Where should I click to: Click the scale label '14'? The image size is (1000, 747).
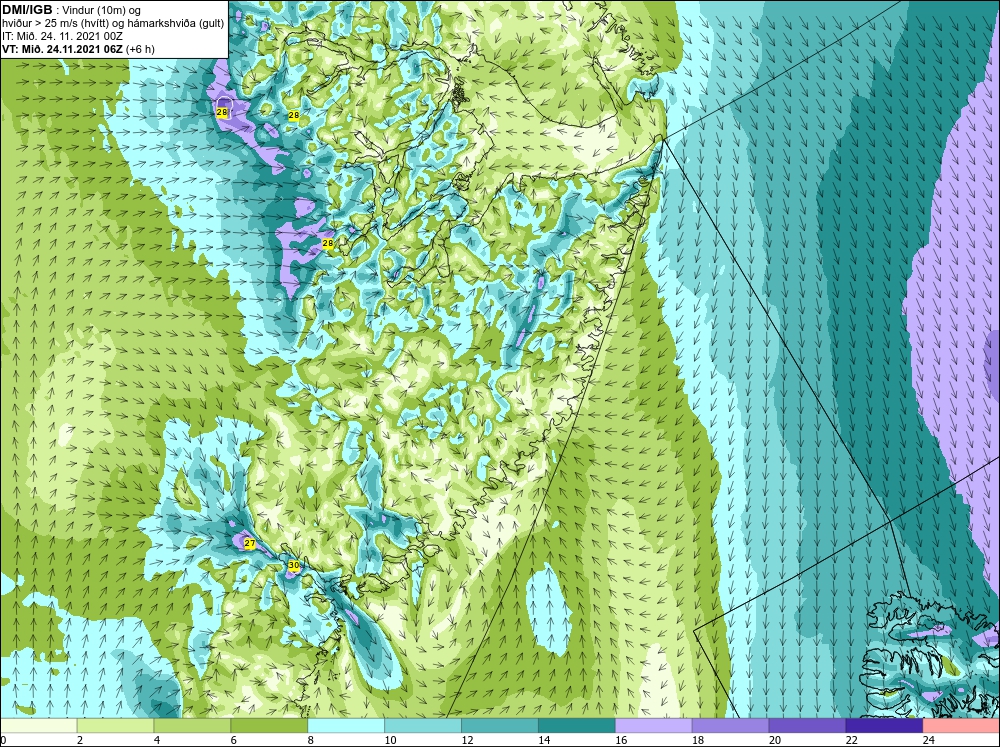tap(543, 740)
